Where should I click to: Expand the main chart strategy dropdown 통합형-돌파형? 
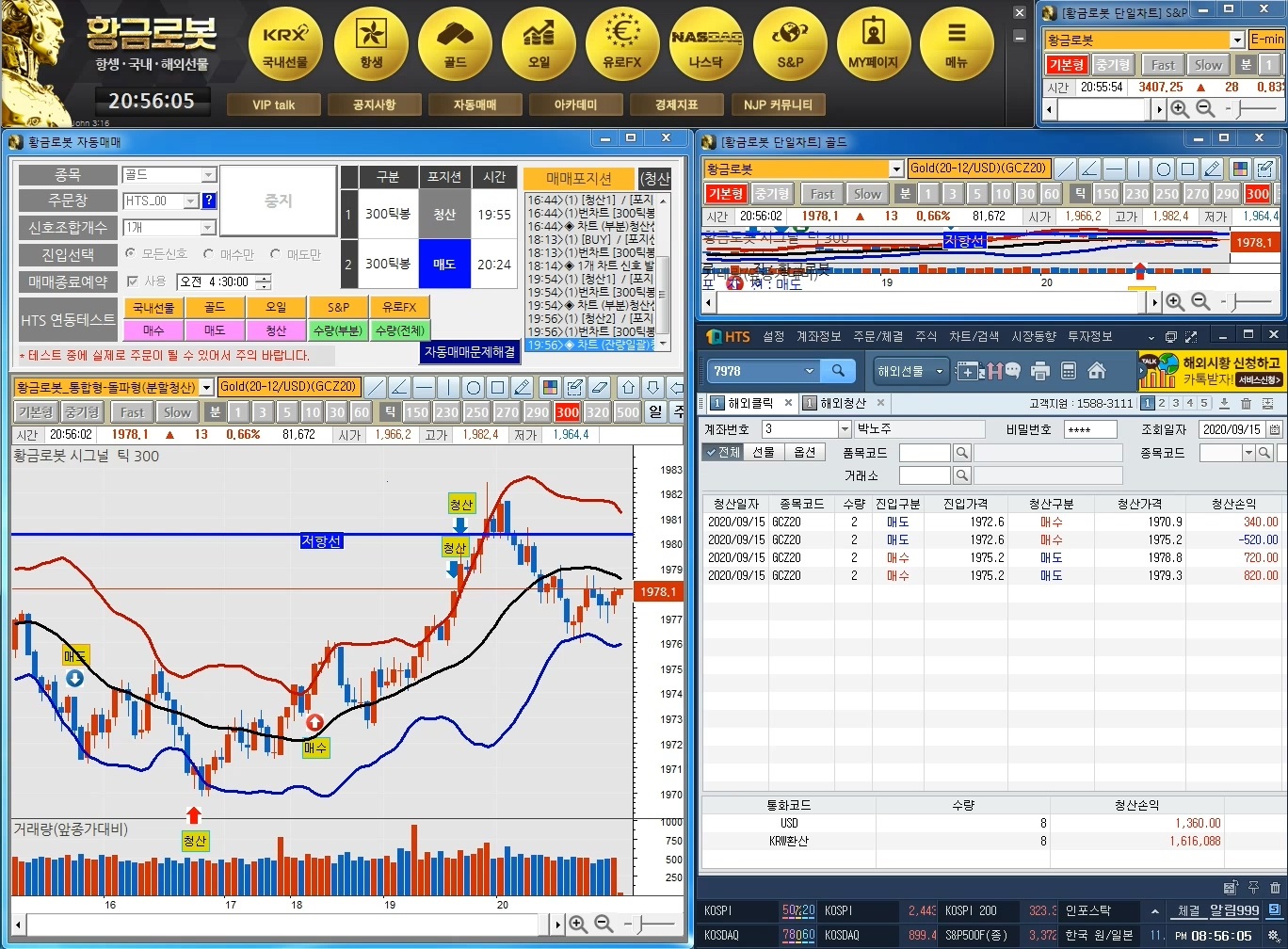tap(205, 387)
